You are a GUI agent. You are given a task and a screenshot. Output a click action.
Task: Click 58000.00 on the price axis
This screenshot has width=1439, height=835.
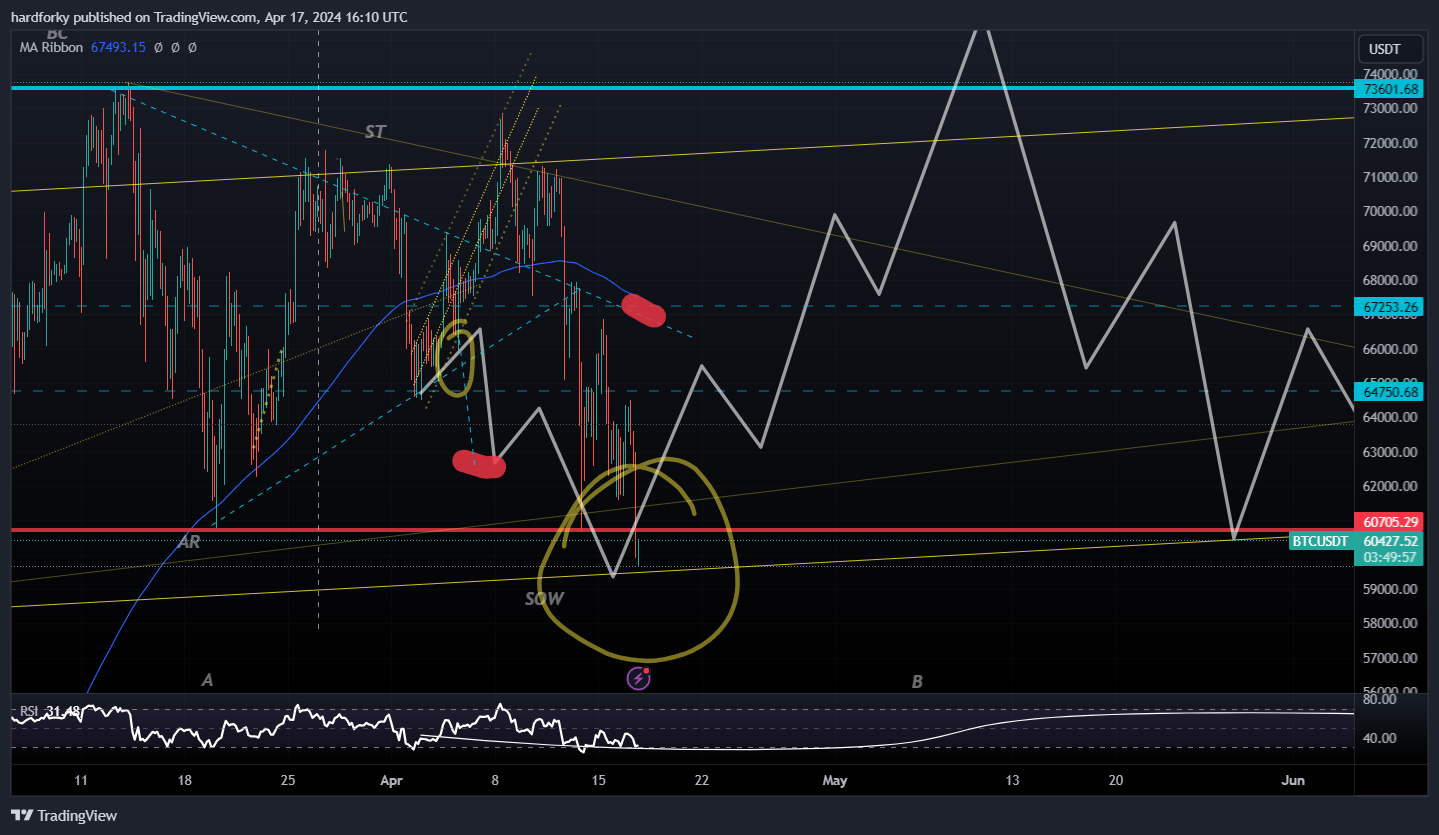click(1389, 623)
